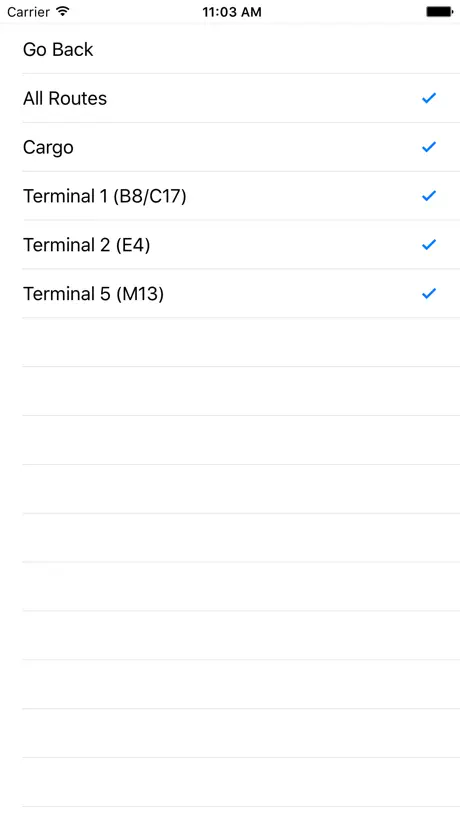Deselect the Terminal 1 checkmark

[429, 196]
